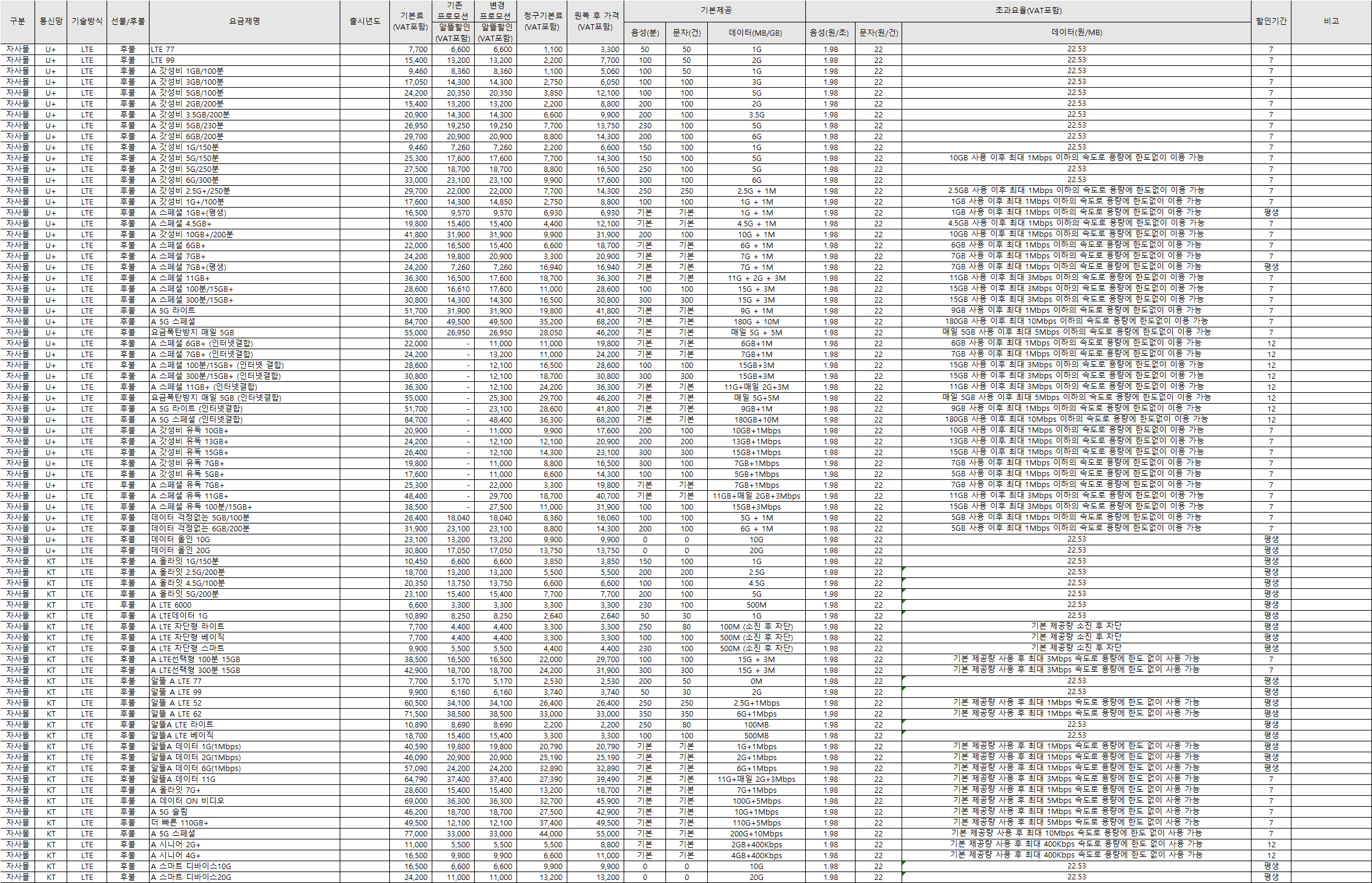
Task: Select data cell 110G+5Mbps
Action: coord(756,823)
